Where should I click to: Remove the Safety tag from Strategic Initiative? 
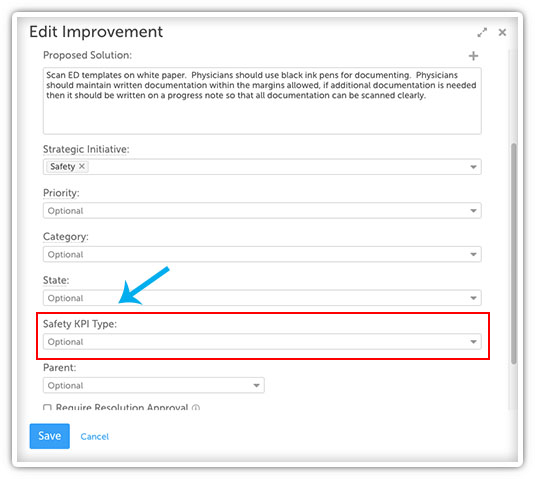point(82,166)
